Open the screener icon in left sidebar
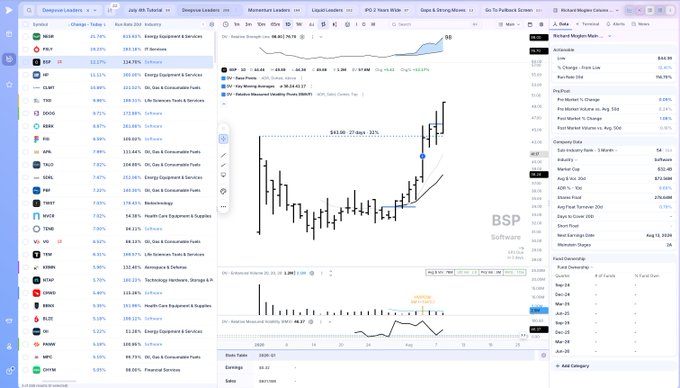This screenshot has height=388, width=680. coord(9,59)
